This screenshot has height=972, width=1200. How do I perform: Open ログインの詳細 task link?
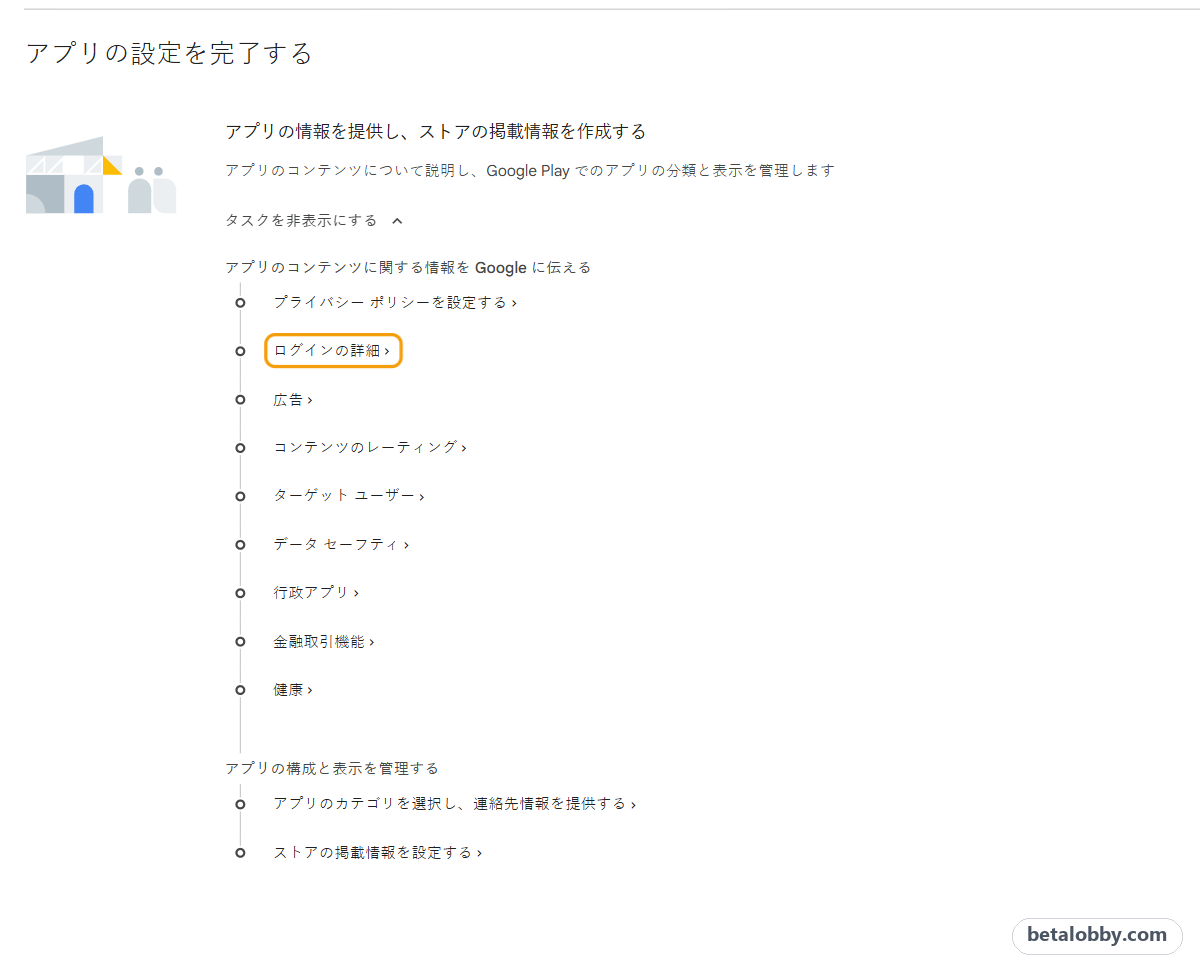(x=332, y=351)
